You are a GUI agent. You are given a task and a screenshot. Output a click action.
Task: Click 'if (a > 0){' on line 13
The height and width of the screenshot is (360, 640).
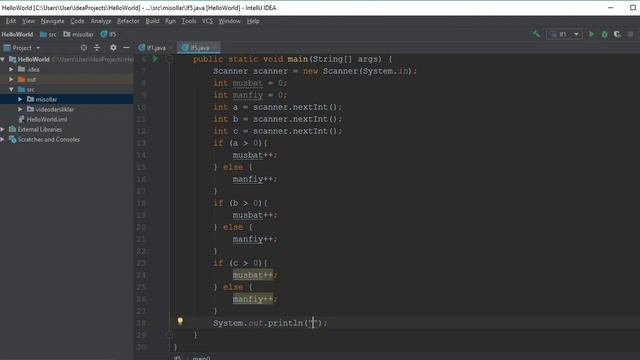(x=240, y=143)
